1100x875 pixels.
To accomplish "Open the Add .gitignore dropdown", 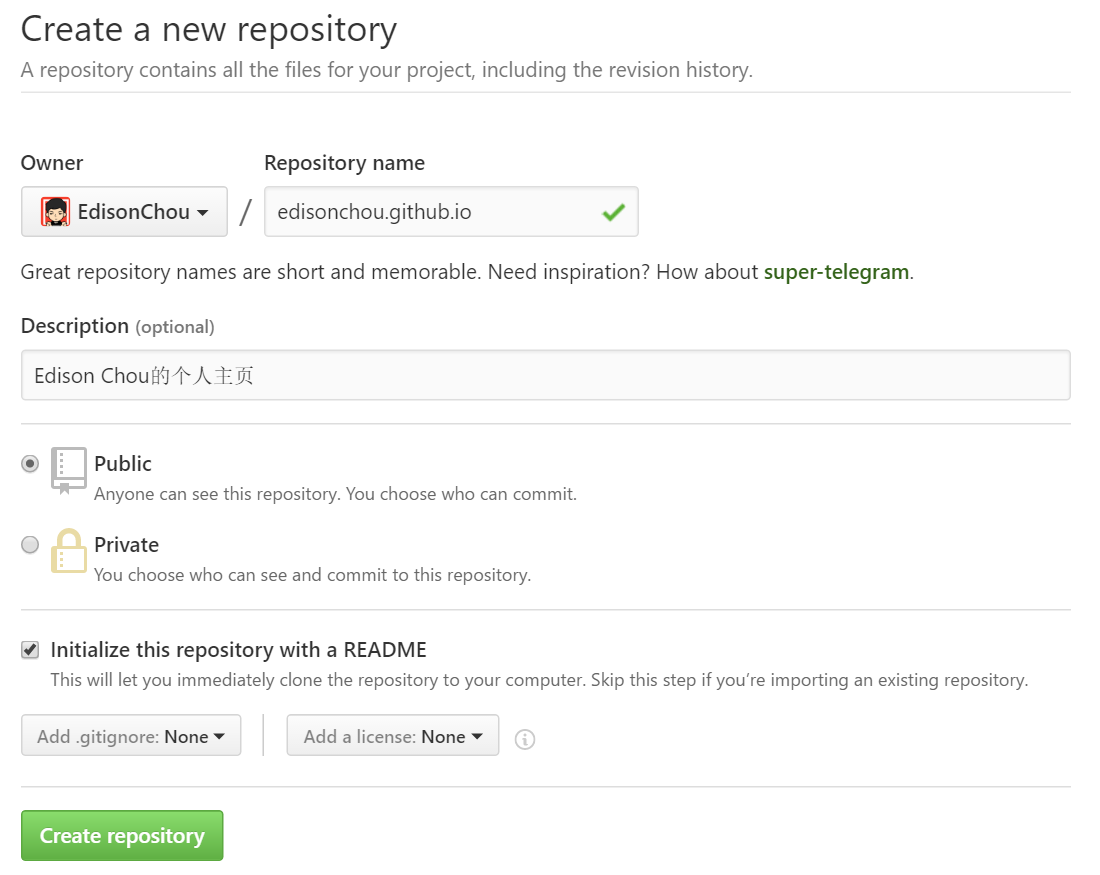I will coord(131,736).
